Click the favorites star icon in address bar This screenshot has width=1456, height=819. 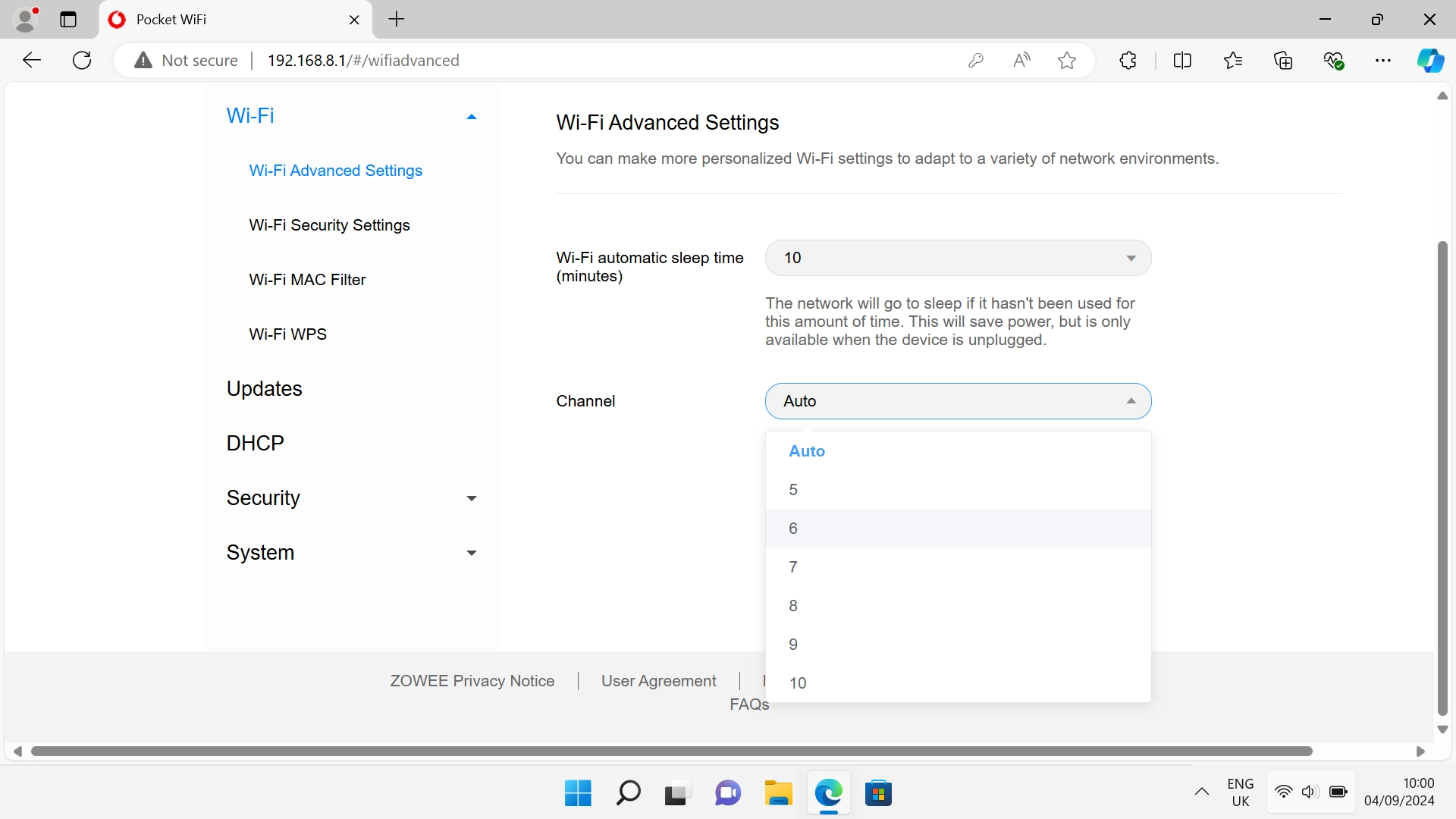pos(1067,61)
